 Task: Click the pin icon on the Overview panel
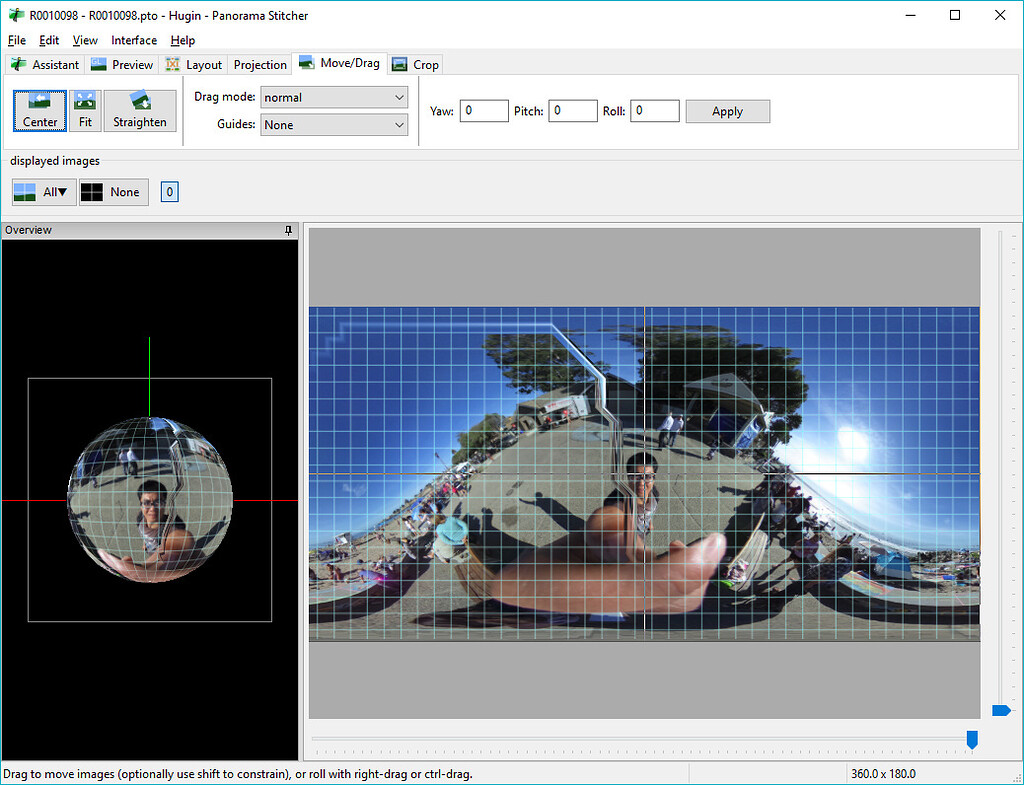[288, 230]
